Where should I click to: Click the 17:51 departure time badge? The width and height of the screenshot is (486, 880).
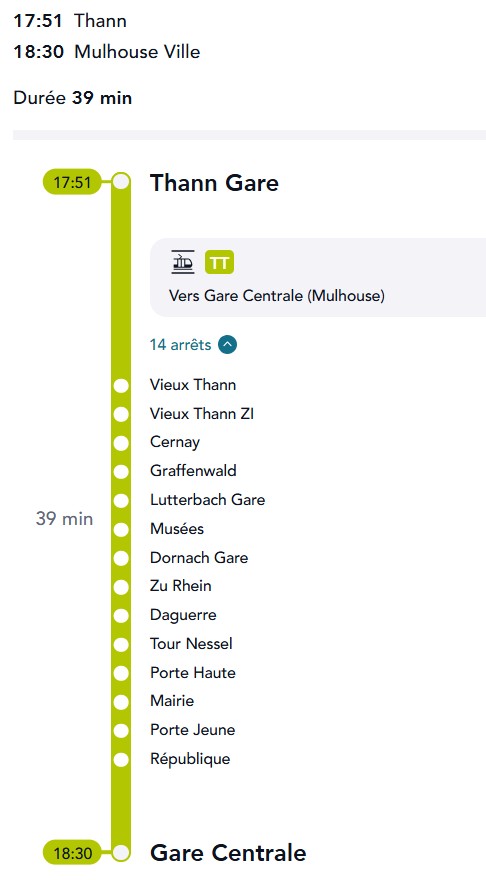click(x=72, y=182)
